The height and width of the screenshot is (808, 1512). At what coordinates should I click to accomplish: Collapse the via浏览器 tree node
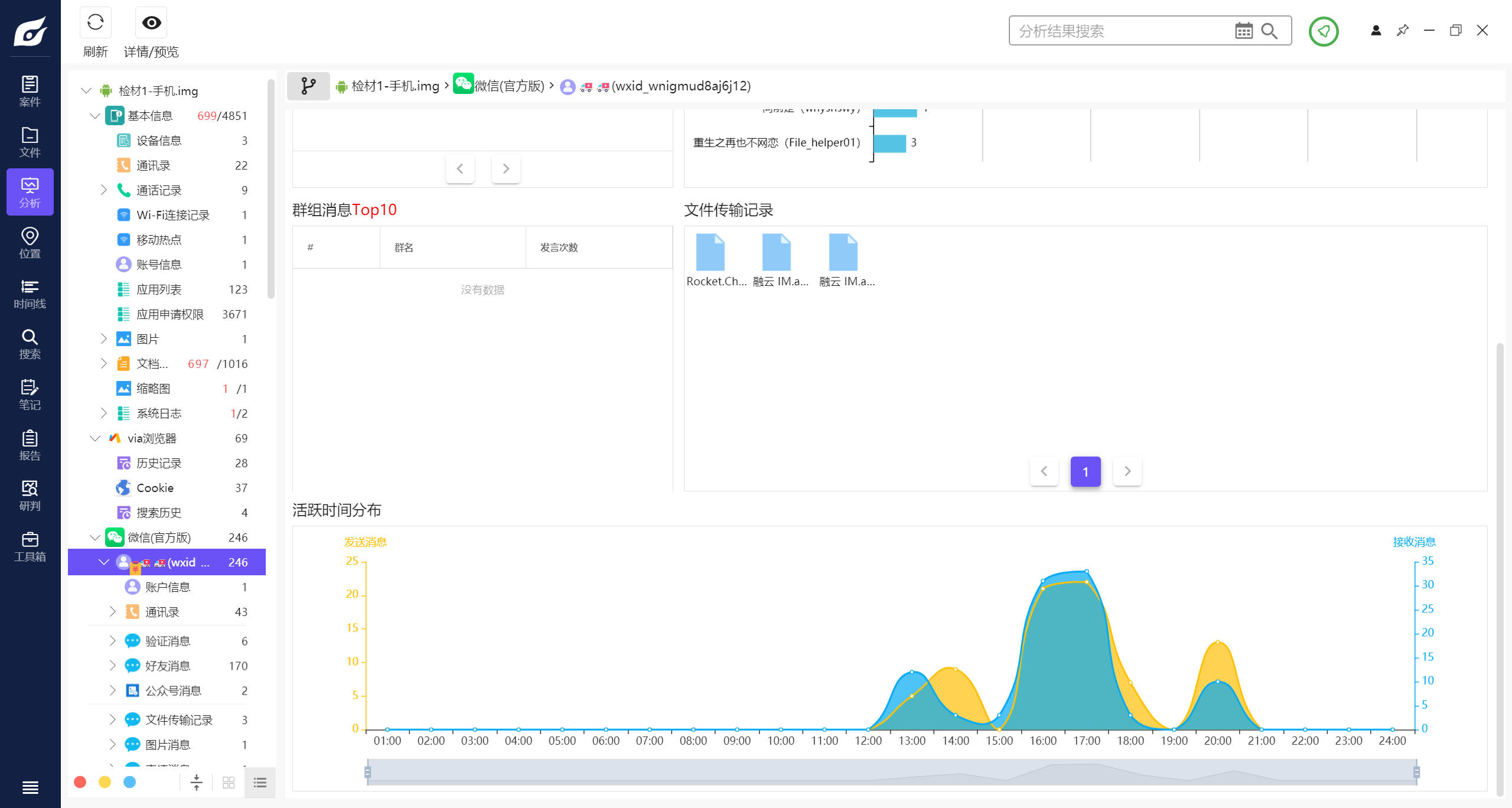[x=95, y=438]
